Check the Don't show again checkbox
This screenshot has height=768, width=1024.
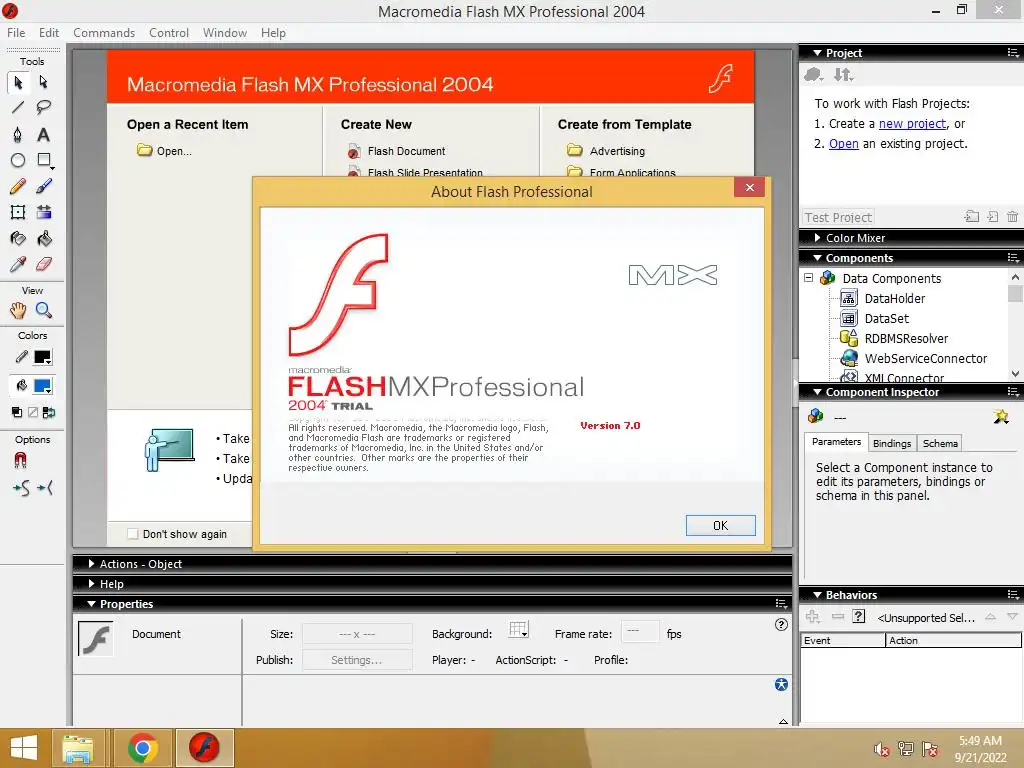(x=133, y=534)
